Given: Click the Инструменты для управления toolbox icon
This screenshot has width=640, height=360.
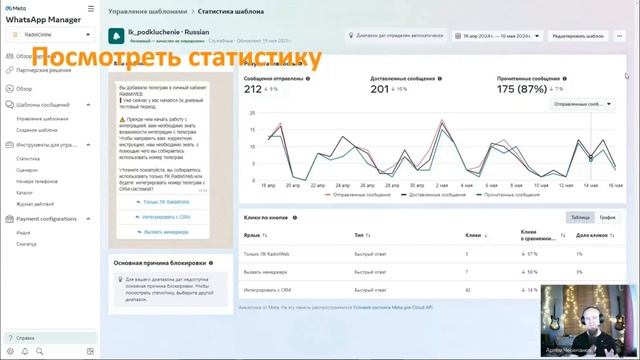Looking at the screenshot, I should click(10, 145).
